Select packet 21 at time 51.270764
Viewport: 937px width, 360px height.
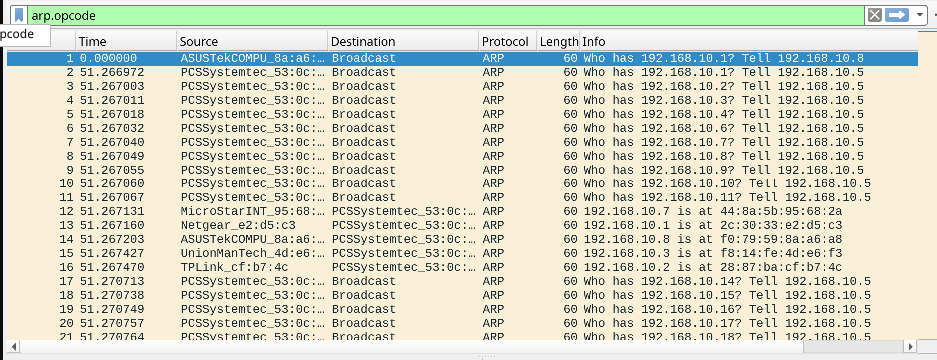pyautogui.click(x=462, y=335)
